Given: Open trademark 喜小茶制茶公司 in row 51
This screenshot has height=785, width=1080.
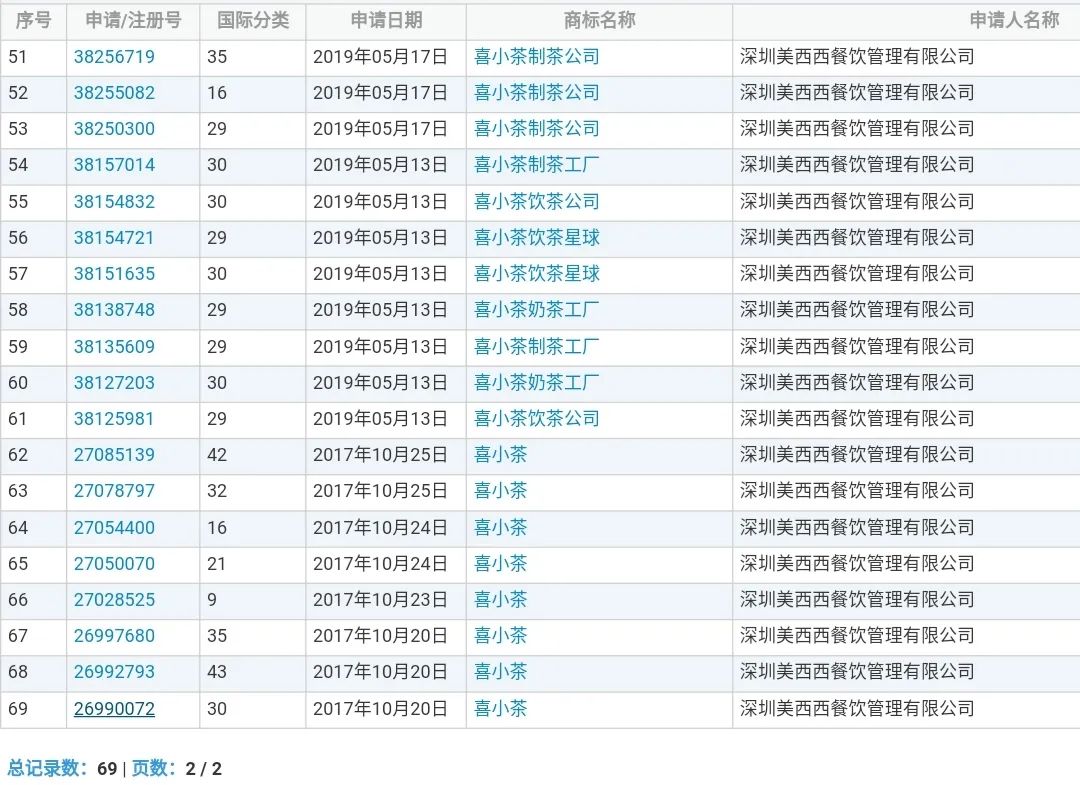Looking at the screenshot, I should pos(537,57).
